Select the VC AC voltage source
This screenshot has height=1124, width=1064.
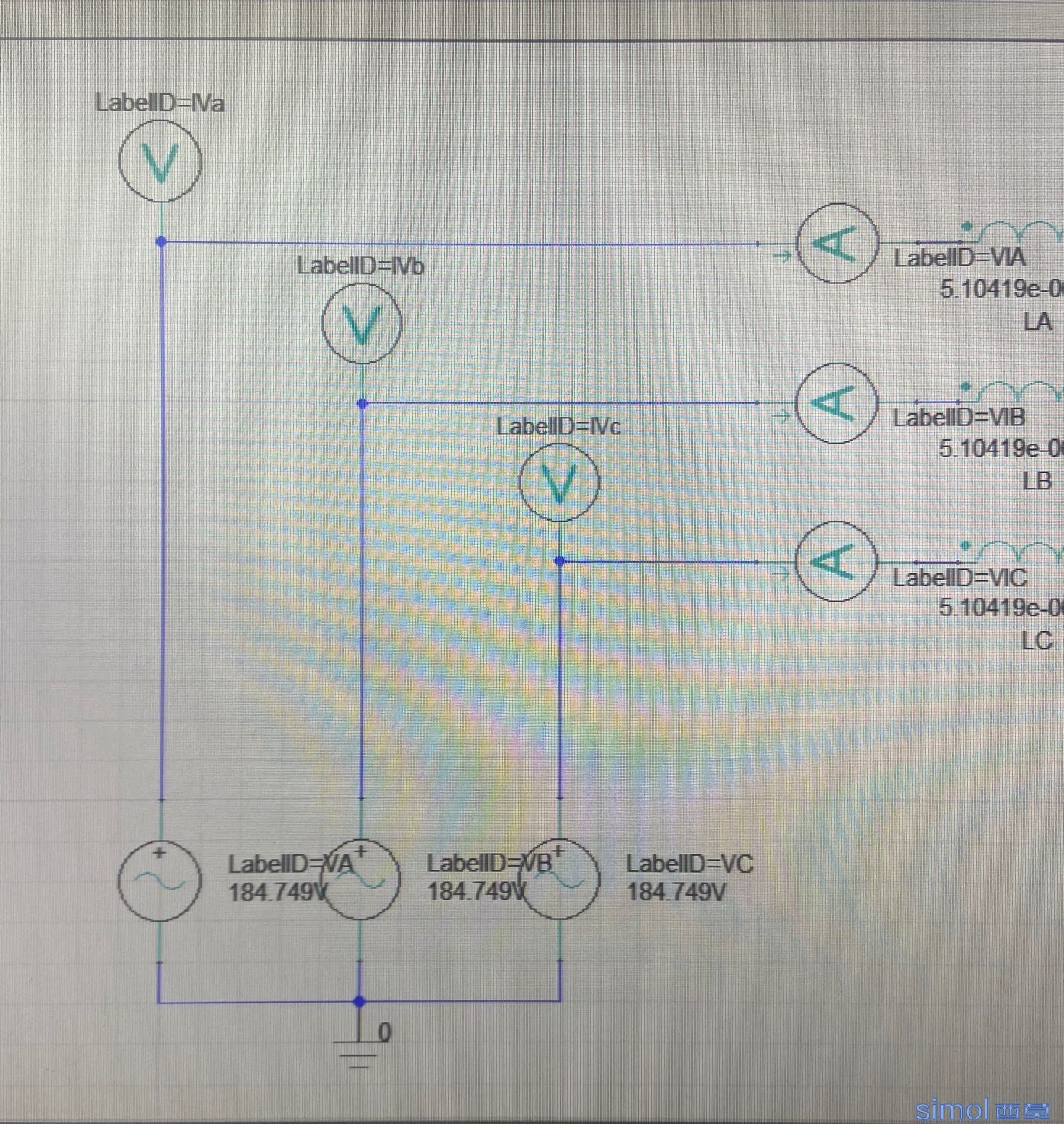click(x=560, y=878)
